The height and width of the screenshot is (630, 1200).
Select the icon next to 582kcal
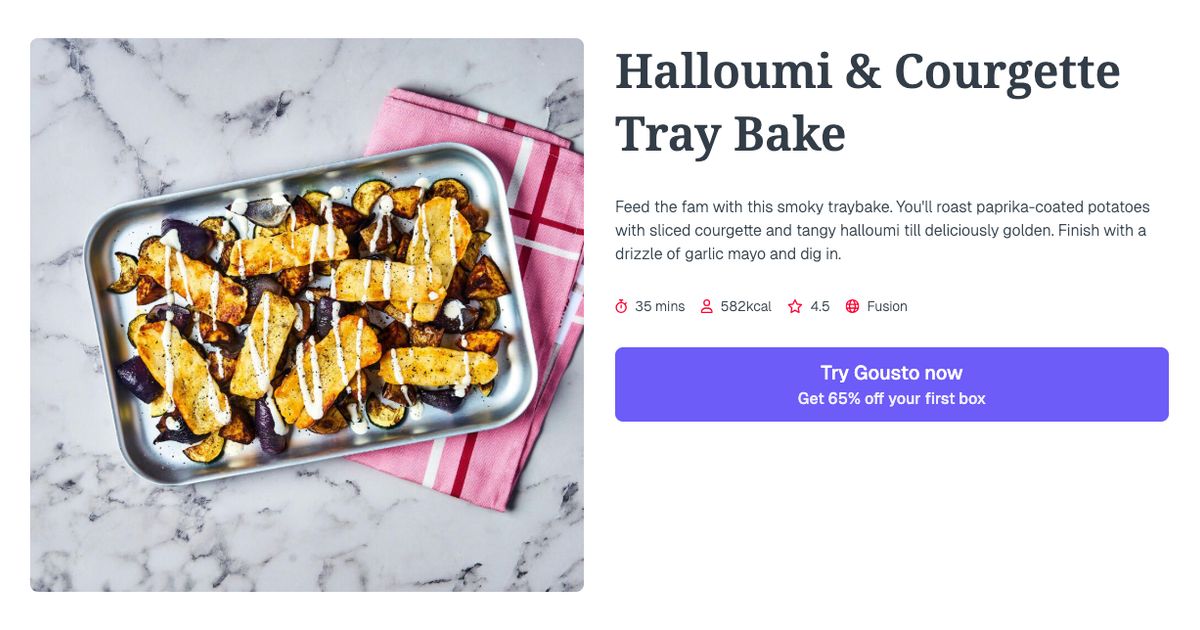tap(705, 306)
